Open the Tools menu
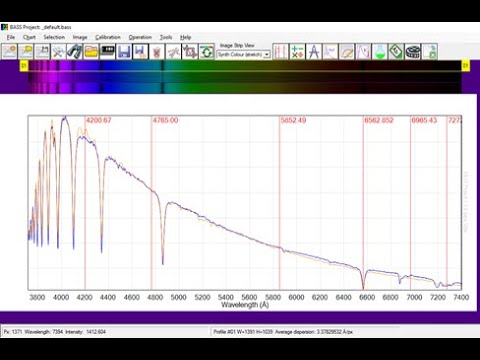This screenshot has width=480, height=360. point(166,37)
